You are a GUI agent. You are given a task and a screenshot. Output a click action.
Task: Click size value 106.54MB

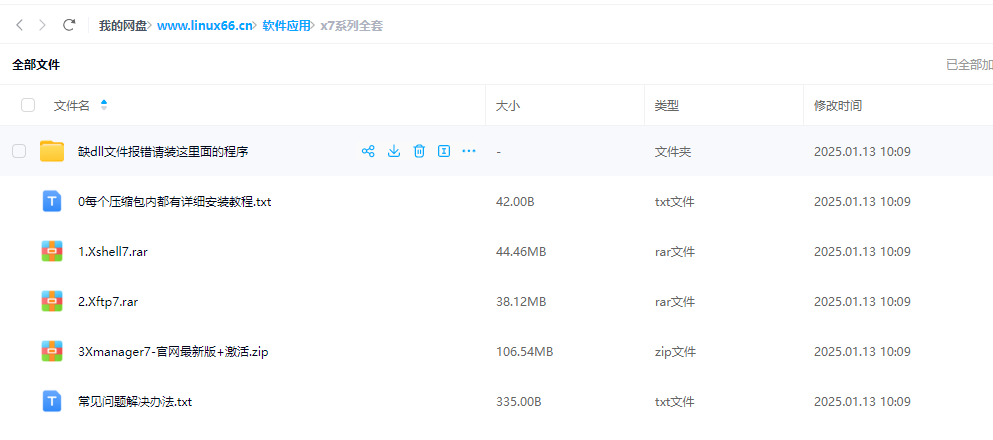(x=524, y=352)
